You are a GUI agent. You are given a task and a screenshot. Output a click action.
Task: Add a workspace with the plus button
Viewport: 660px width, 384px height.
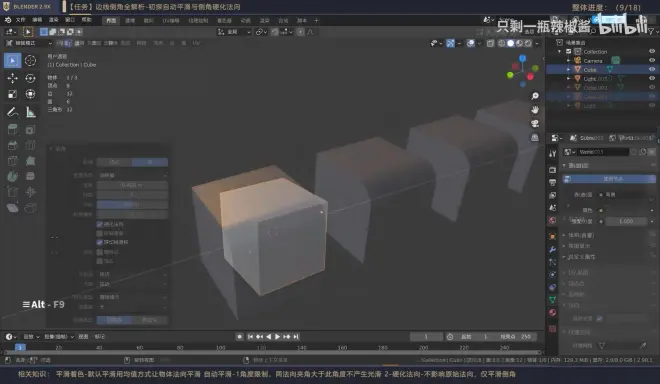317,20
